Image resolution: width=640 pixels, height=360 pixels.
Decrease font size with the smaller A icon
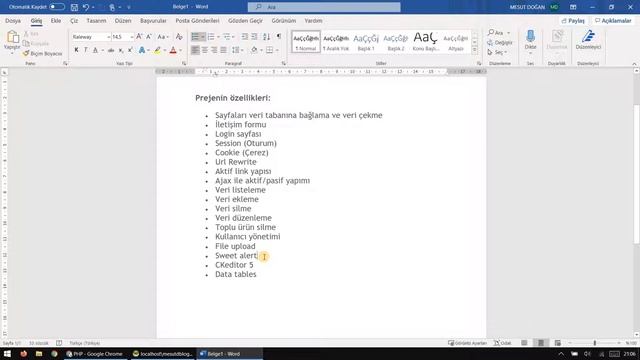coord(149,37)
